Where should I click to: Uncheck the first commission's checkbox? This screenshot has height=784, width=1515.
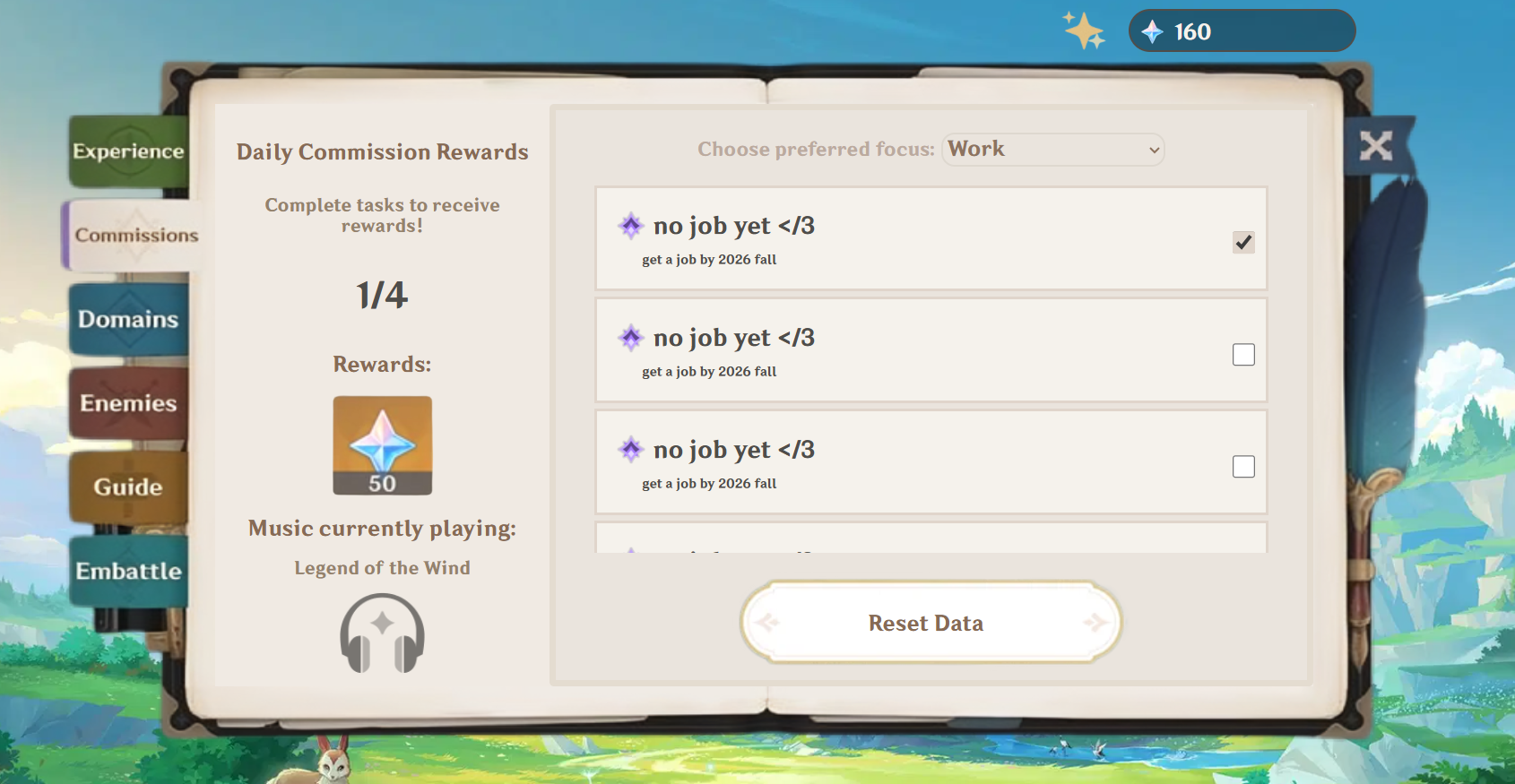(x=1242, y=243)
